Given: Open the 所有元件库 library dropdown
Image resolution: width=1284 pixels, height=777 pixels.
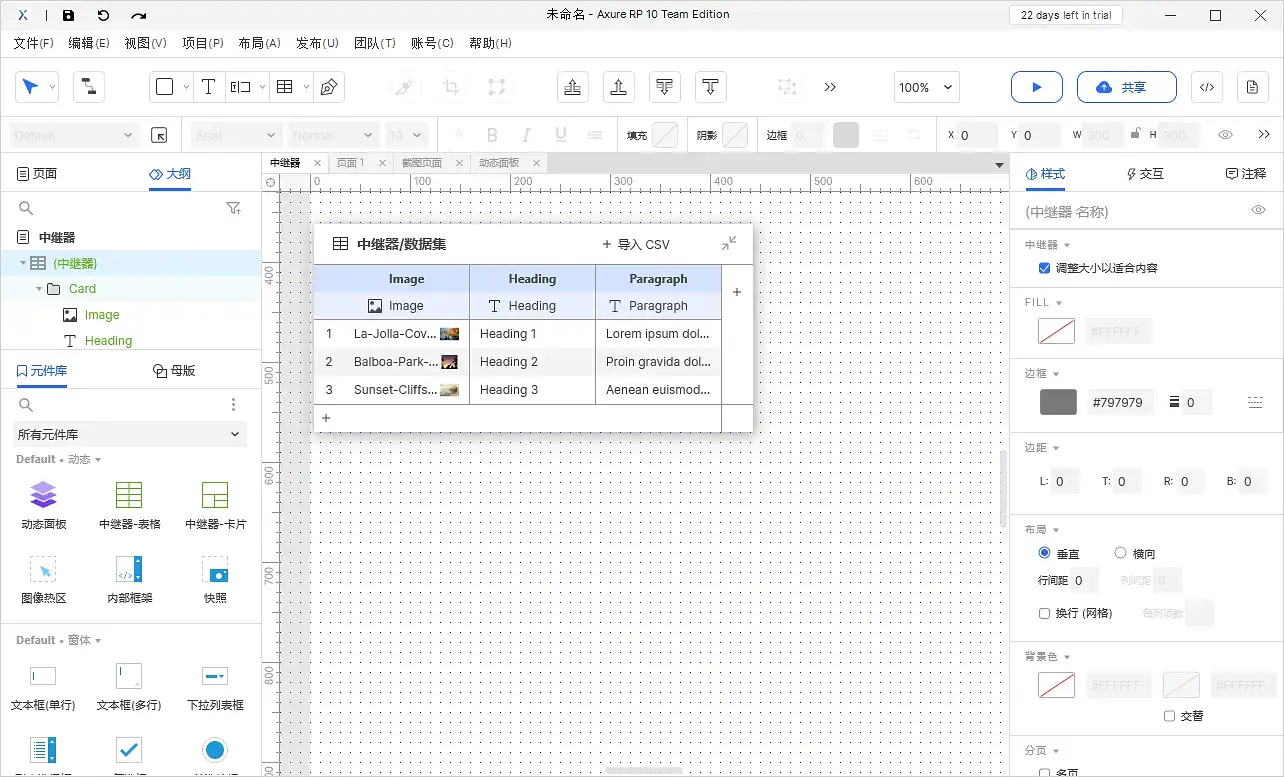Looking at the screenshot, I should tap(130, 434).
